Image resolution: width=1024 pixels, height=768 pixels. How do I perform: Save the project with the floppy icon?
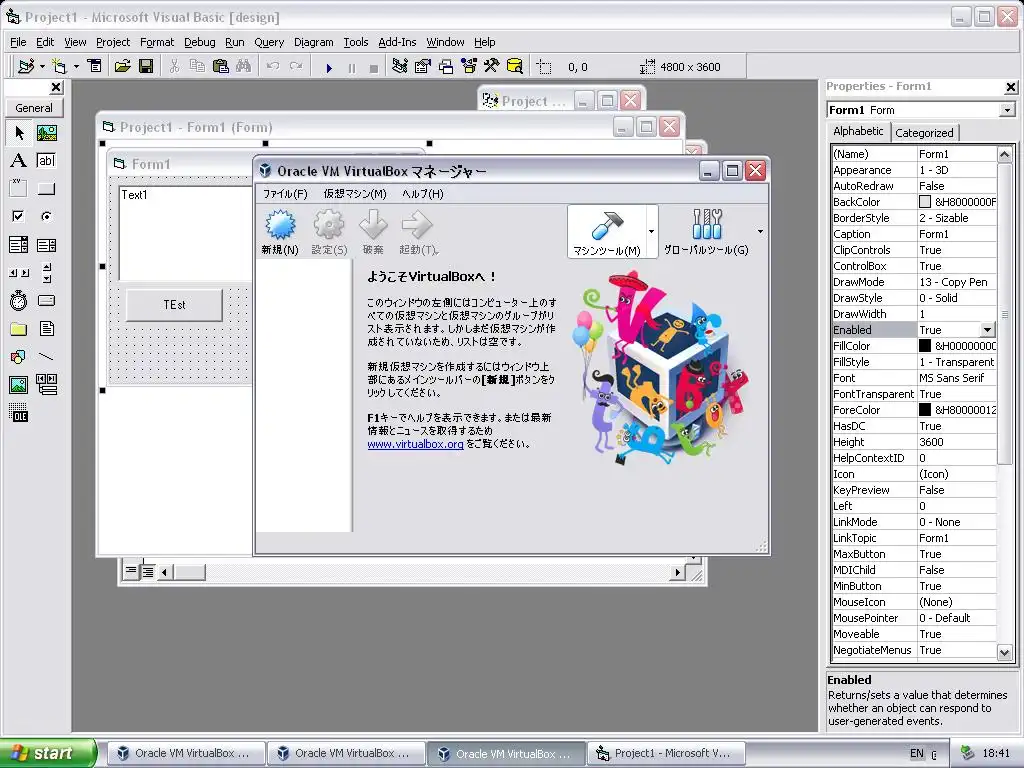[146, 67]
